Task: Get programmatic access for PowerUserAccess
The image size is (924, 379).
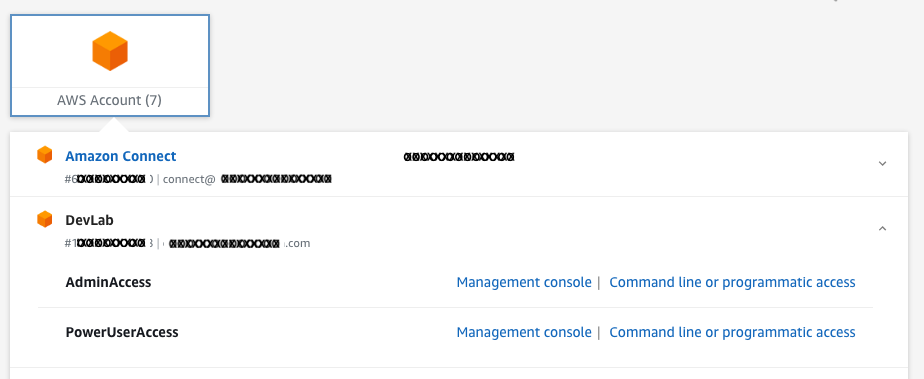Action: point(732,332)
